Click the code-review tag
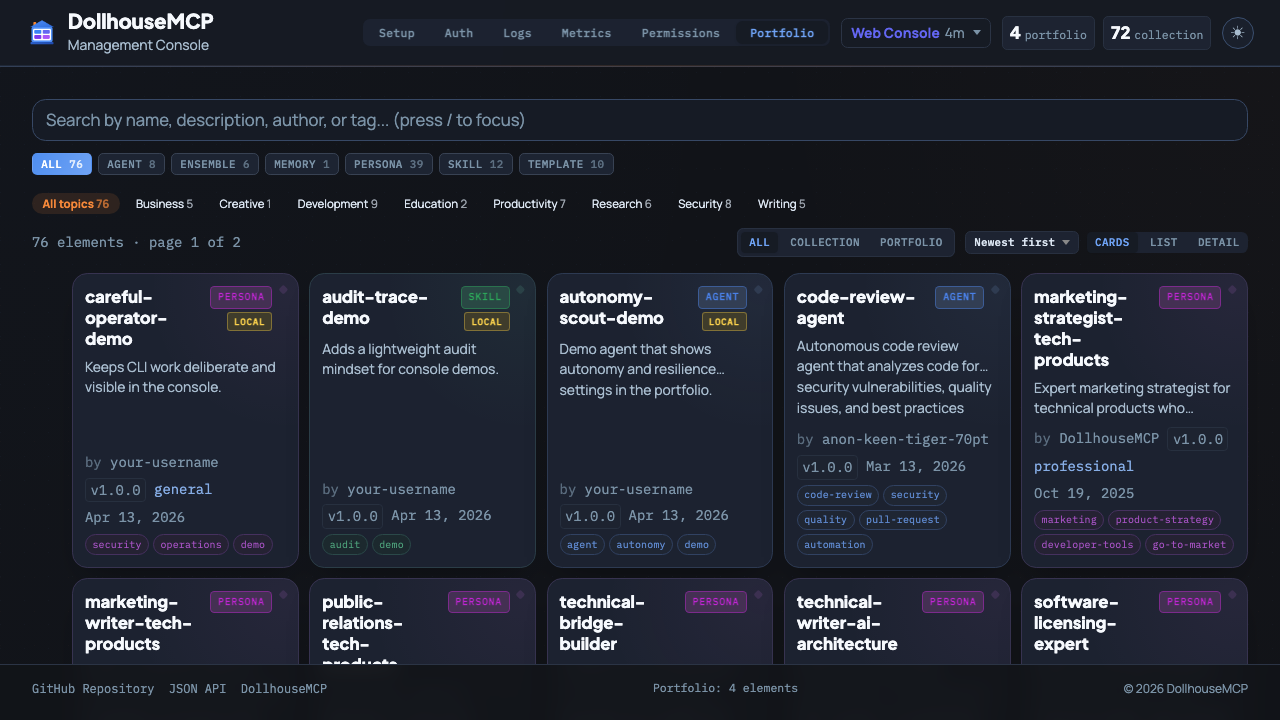The width and height of the screenshot is (1280, 720). (838, 494)
